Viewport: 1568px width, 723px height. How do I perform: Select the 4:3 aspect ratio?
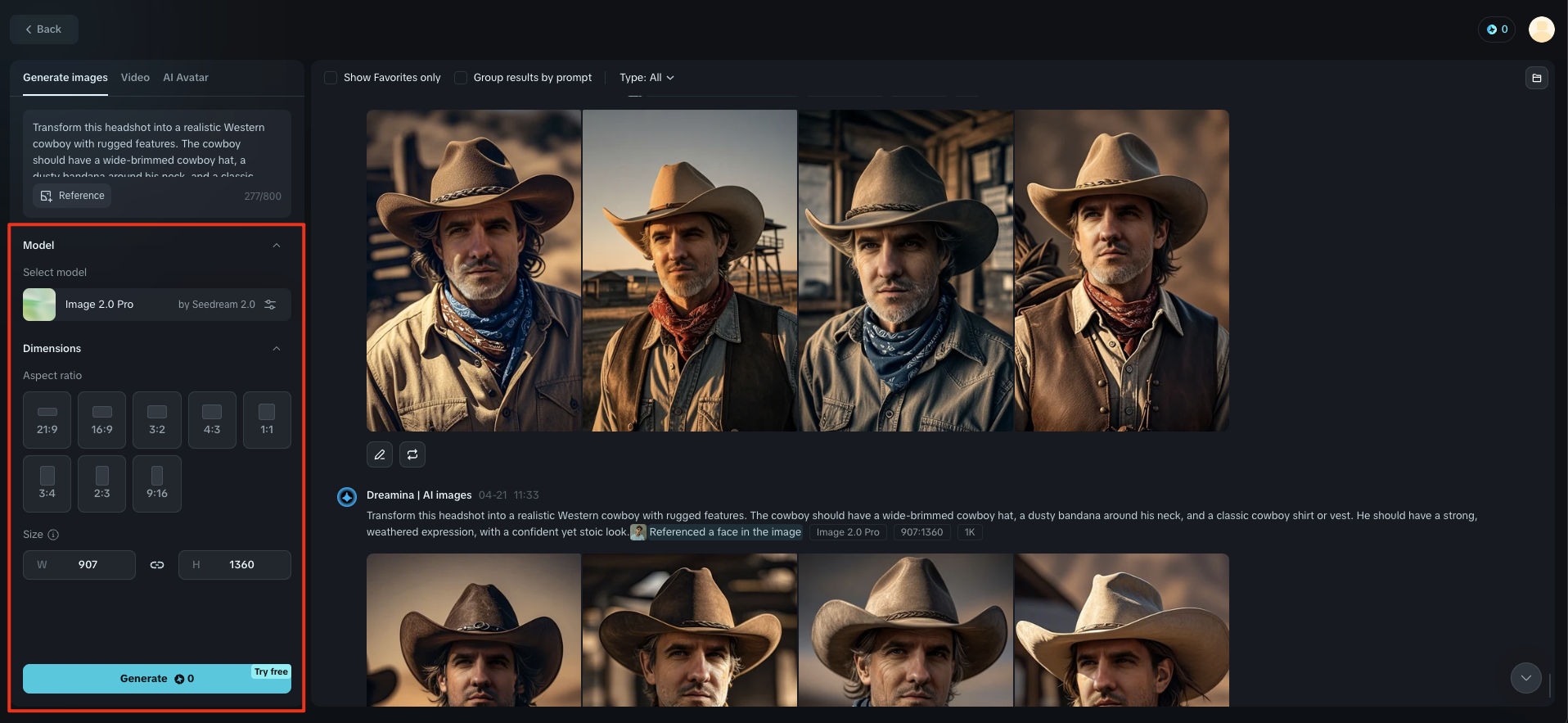pyautogui.click(x=212, y=420)
